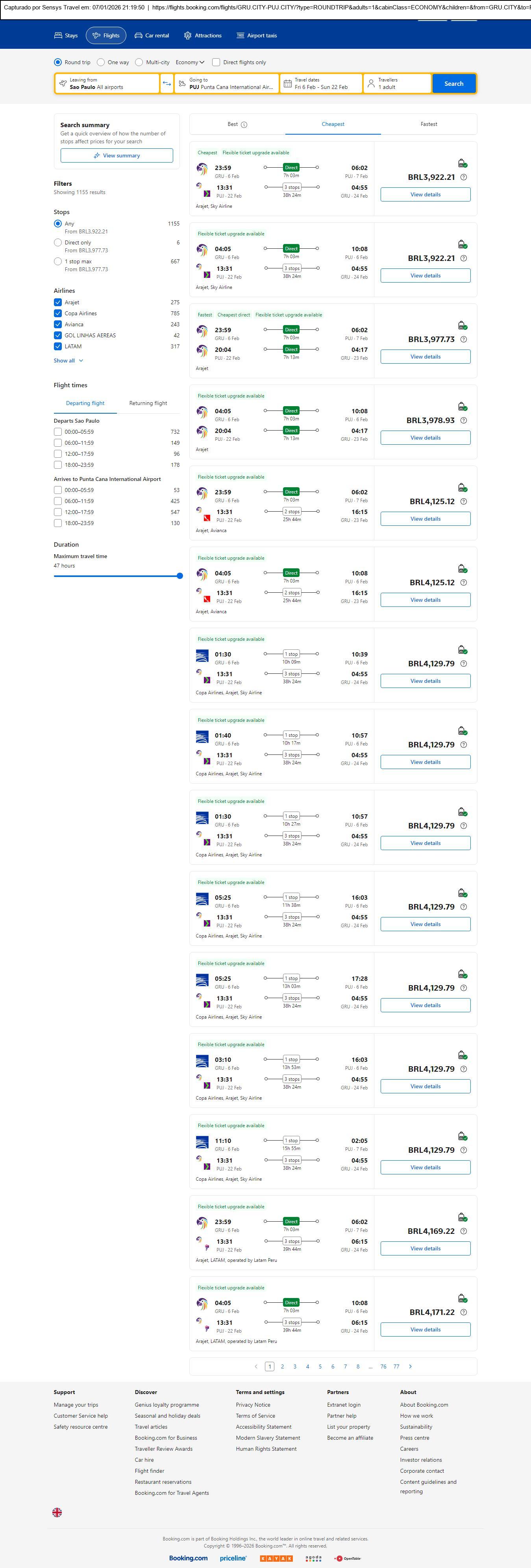Click the UK flag language icon in footer
Screen dimensions: 531x1568
(x=57, y=1512)
